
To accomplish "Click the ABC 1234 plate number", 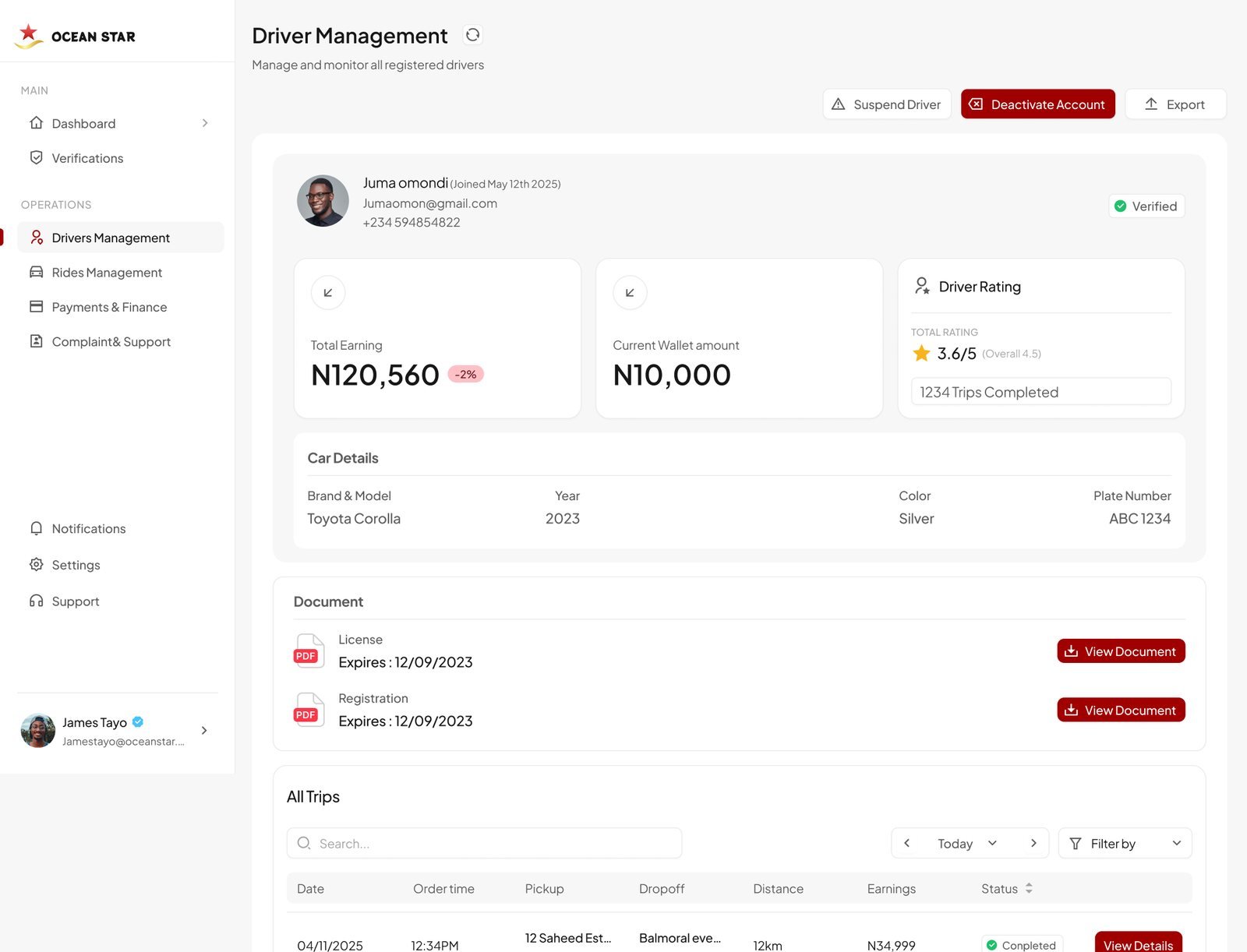I will (x=1139, y=519).
